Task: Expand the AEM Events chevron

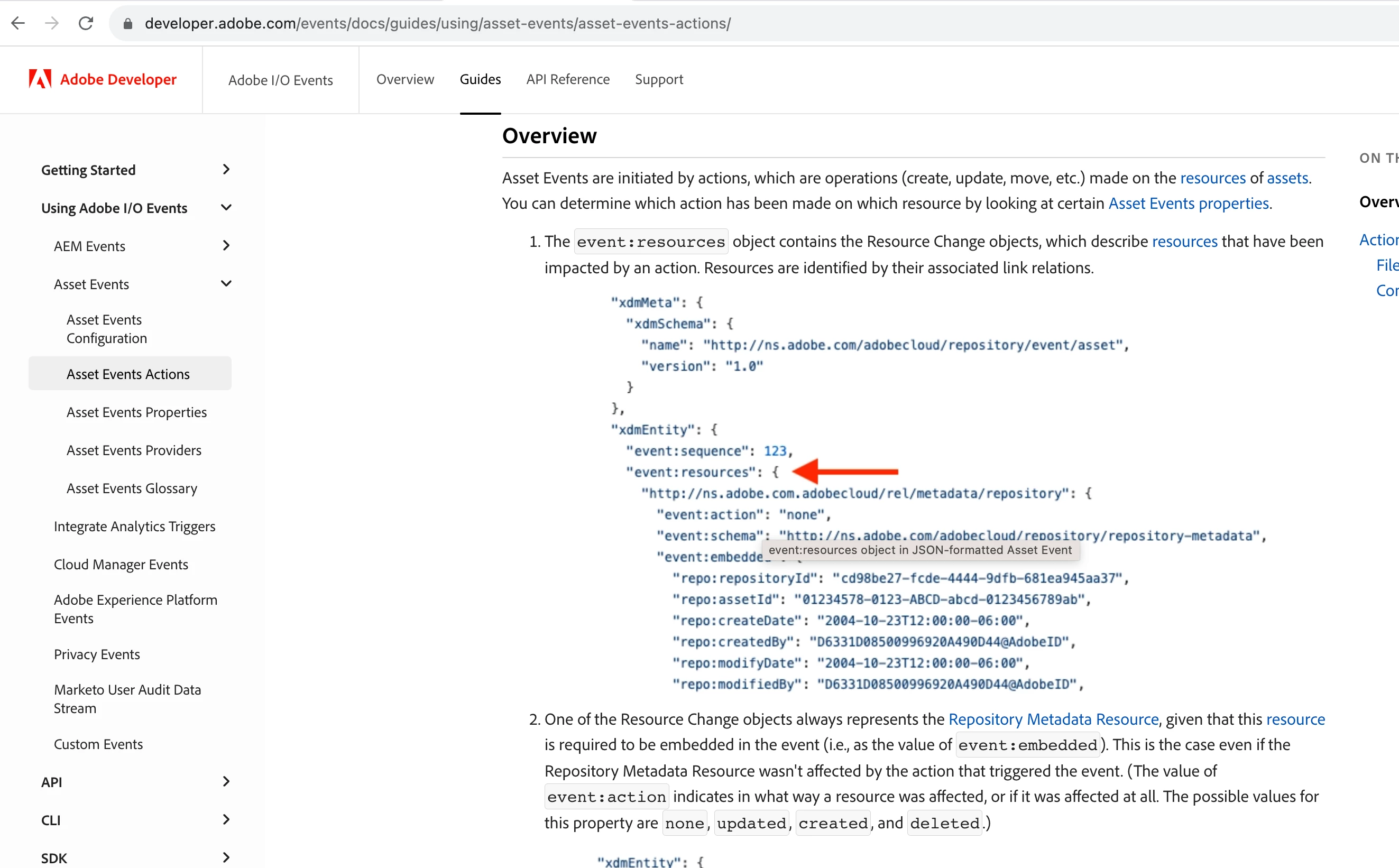Action: pyautogui.click(x=226, y=246)
